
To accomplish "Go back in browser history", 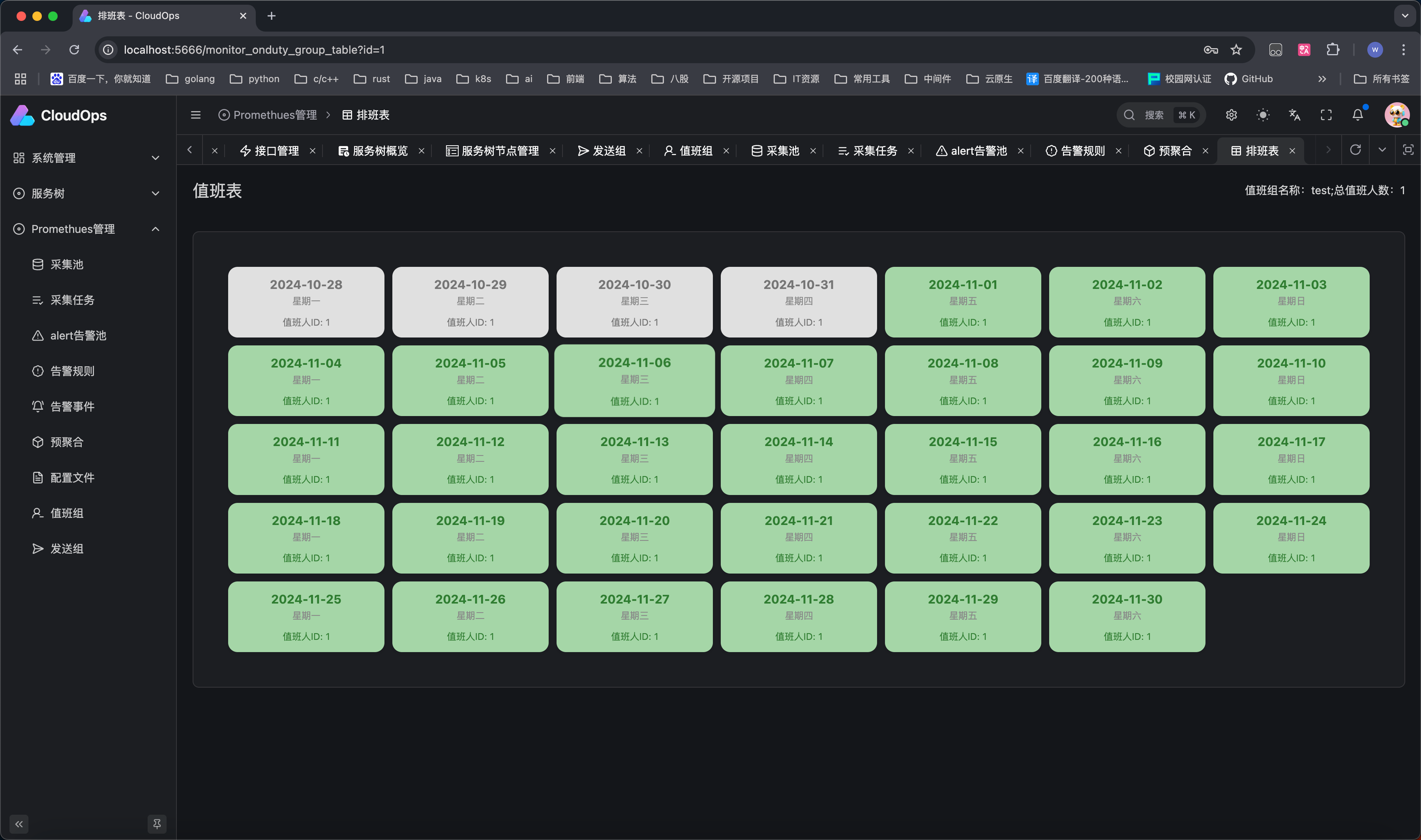I will [x=17, y=50].
